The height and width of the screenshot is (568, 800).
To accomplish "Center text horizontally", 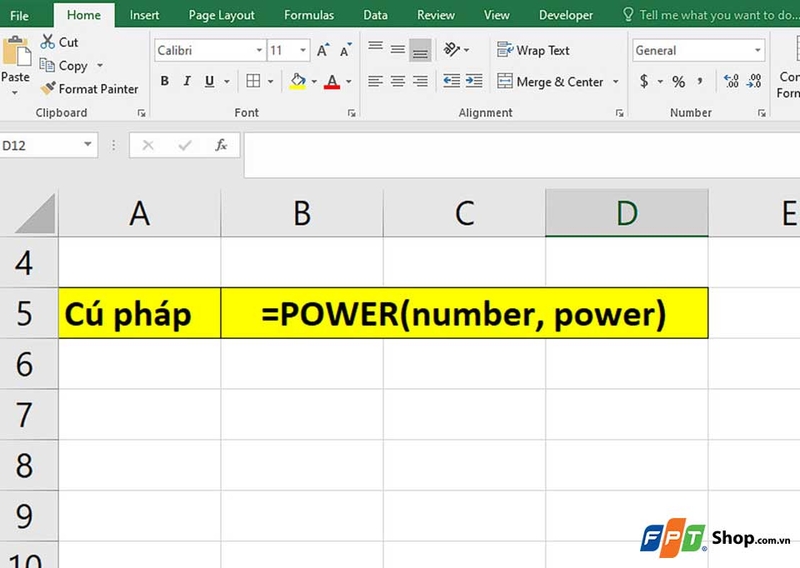I will pyautogui.click(x=398, y=81).
